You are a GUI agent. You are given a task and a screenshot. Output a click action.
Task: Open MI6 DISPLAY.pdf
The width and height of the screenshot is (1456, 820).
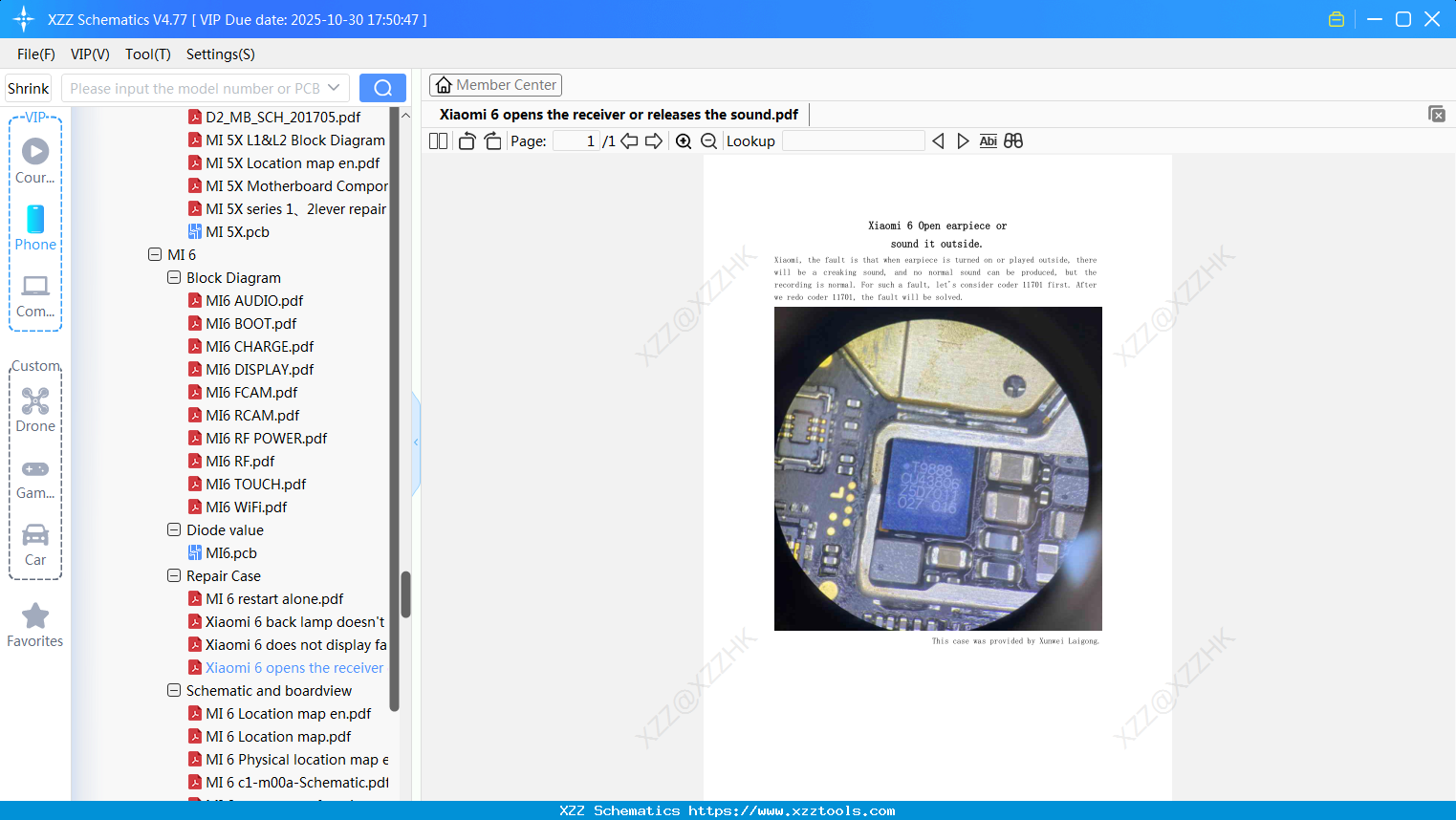259,370
